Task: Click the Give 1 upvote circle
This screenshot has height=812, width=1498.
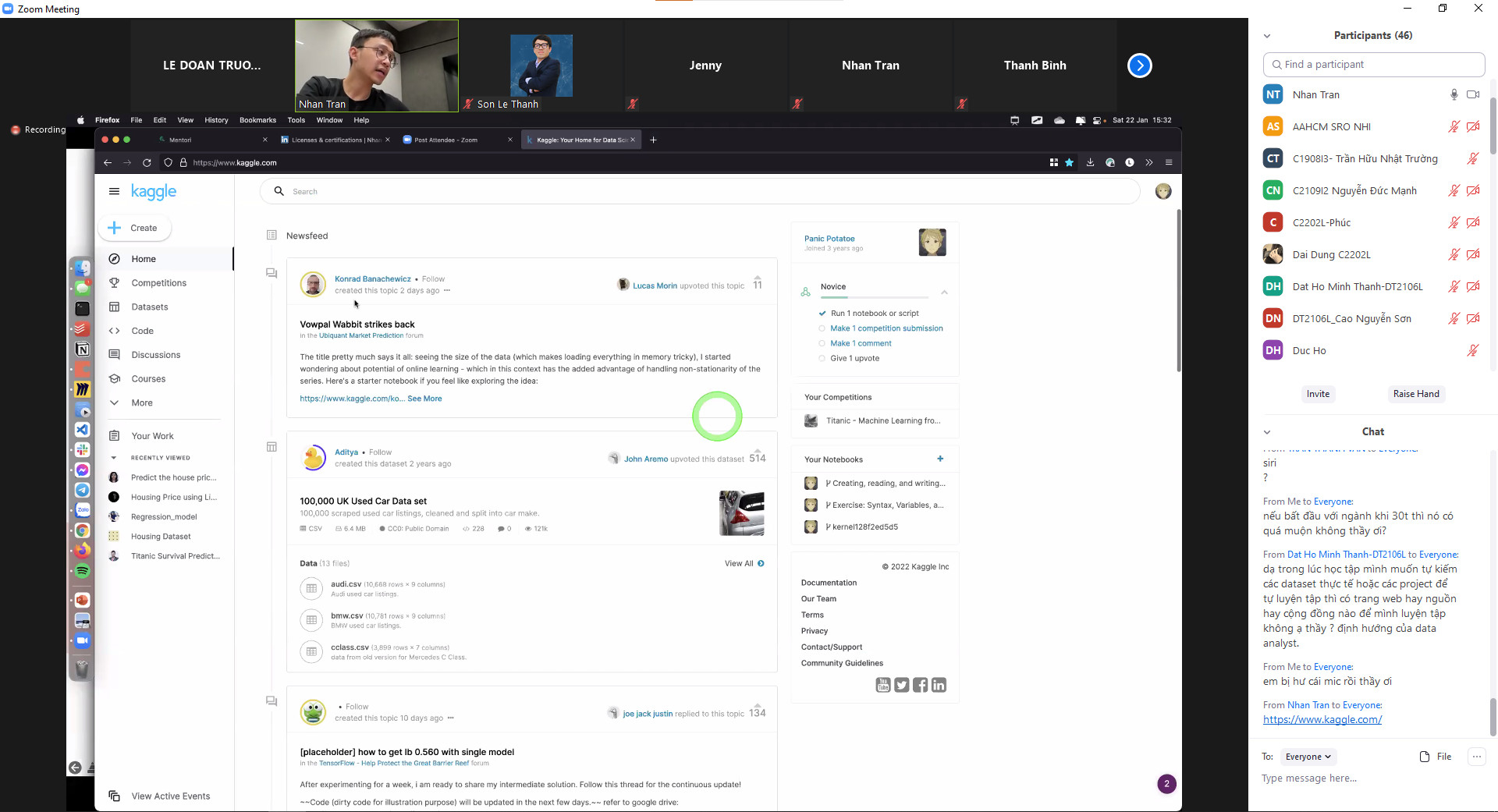Action: pyautogui.click(x=822, y=358)
